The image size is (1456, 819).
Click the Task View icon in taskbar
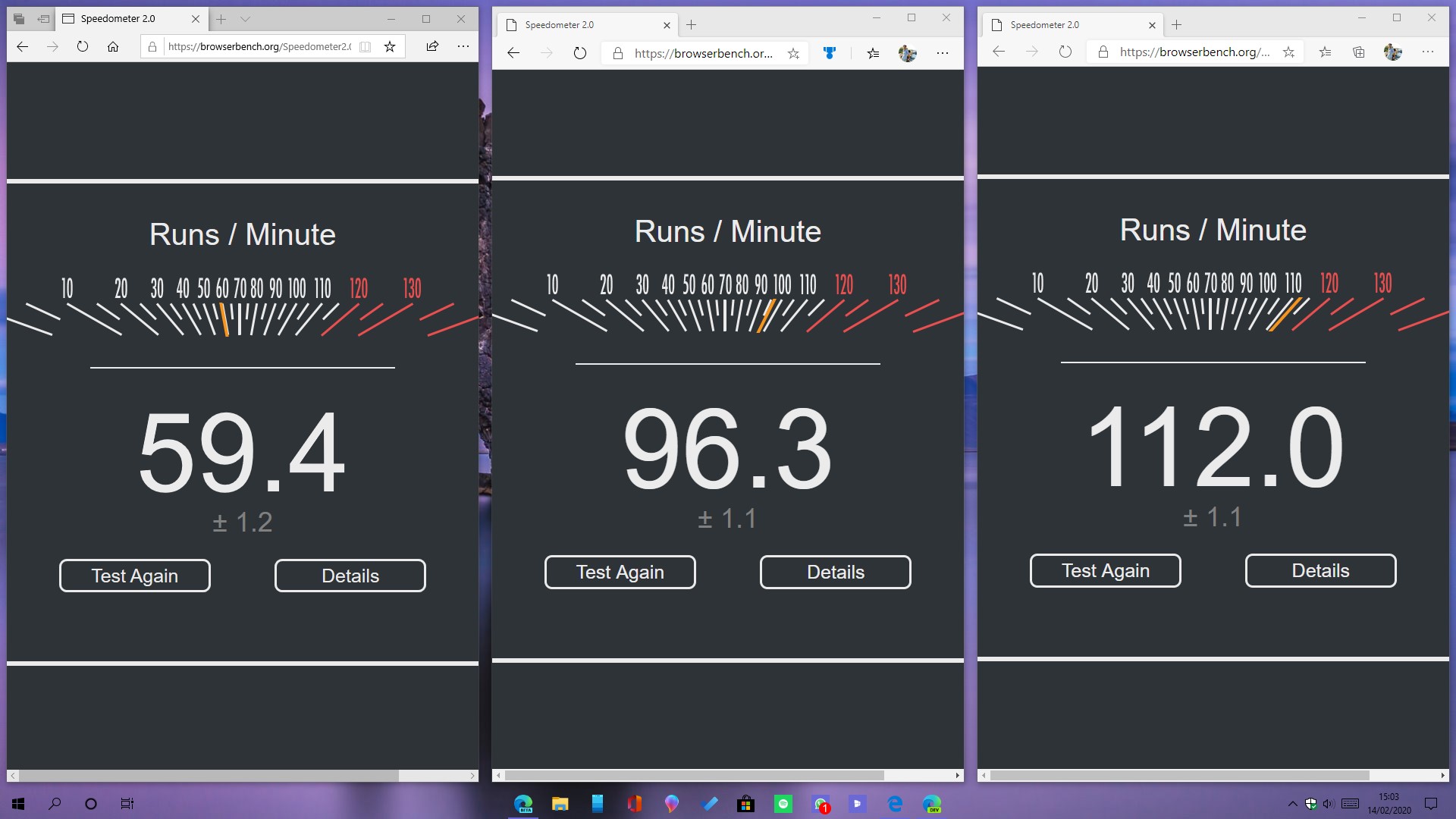click(126, 803)
